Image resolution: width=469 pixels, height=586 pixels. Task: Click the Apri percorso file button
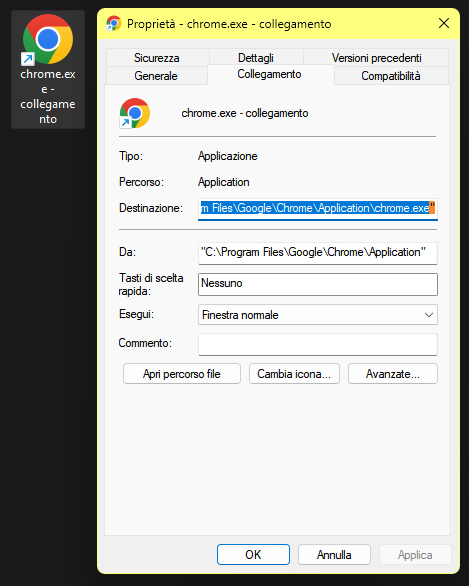(182, 374)
